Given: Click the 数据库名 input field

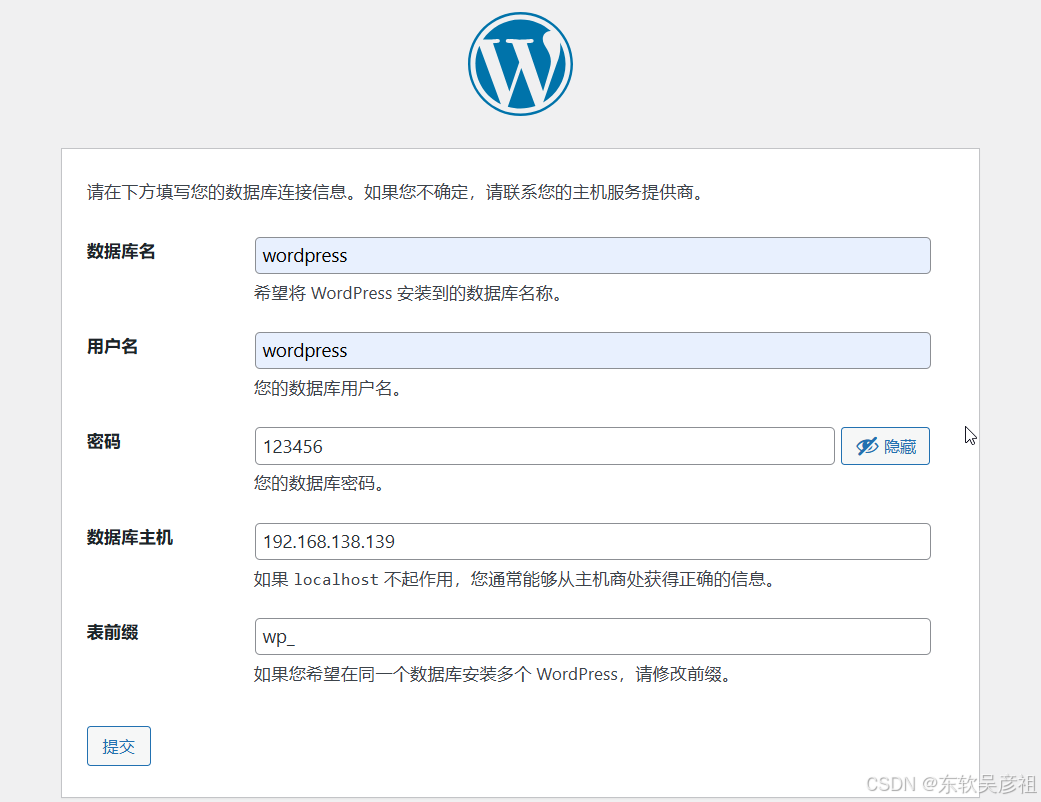Looking at the screenshot, I should coord(592,256).
